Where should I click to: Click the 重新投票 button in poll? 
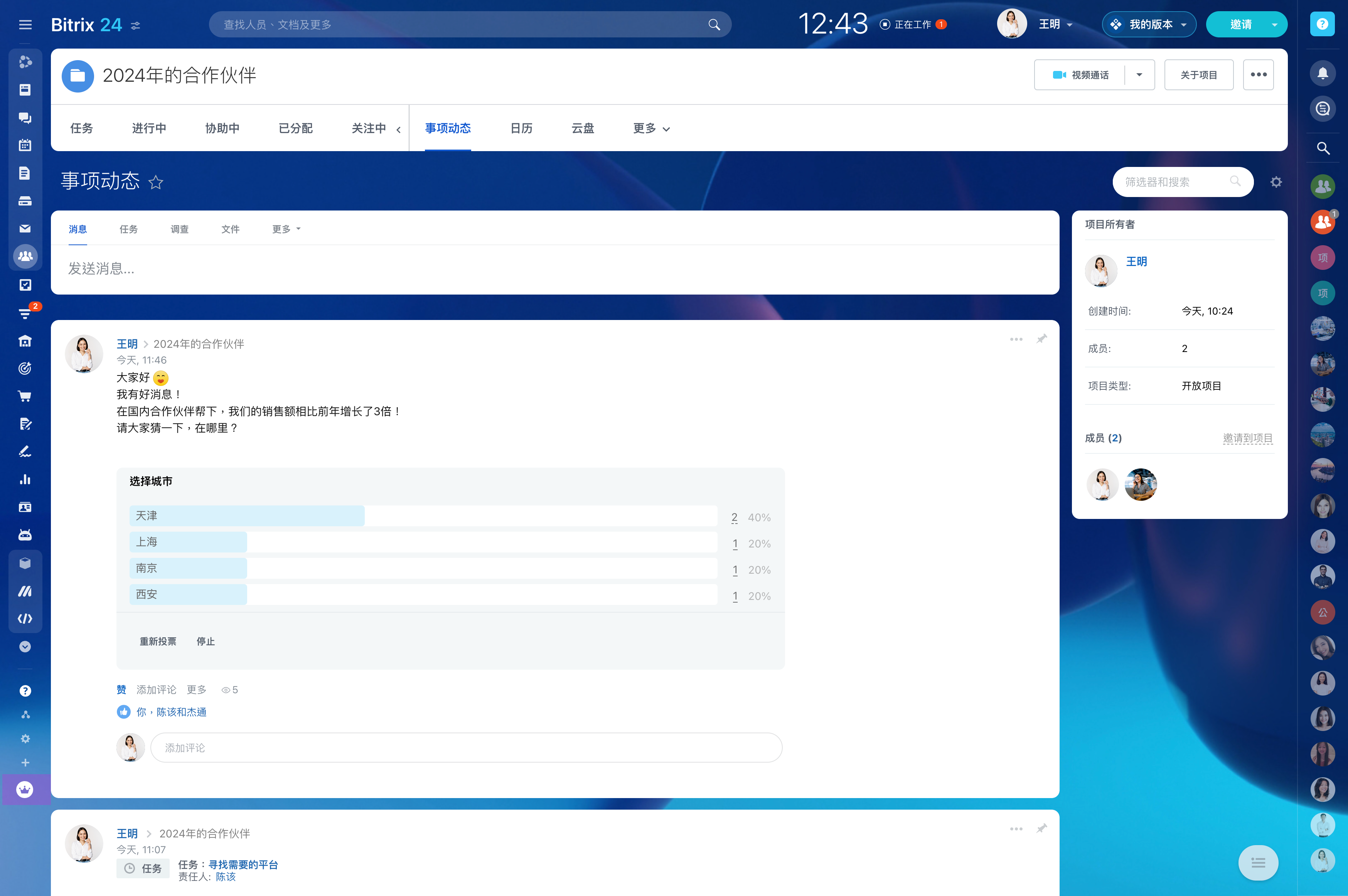[158, 641]
